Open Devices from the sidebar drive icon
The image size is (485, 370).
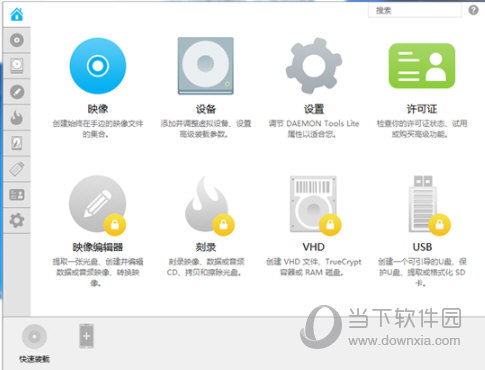pos(17,66)
